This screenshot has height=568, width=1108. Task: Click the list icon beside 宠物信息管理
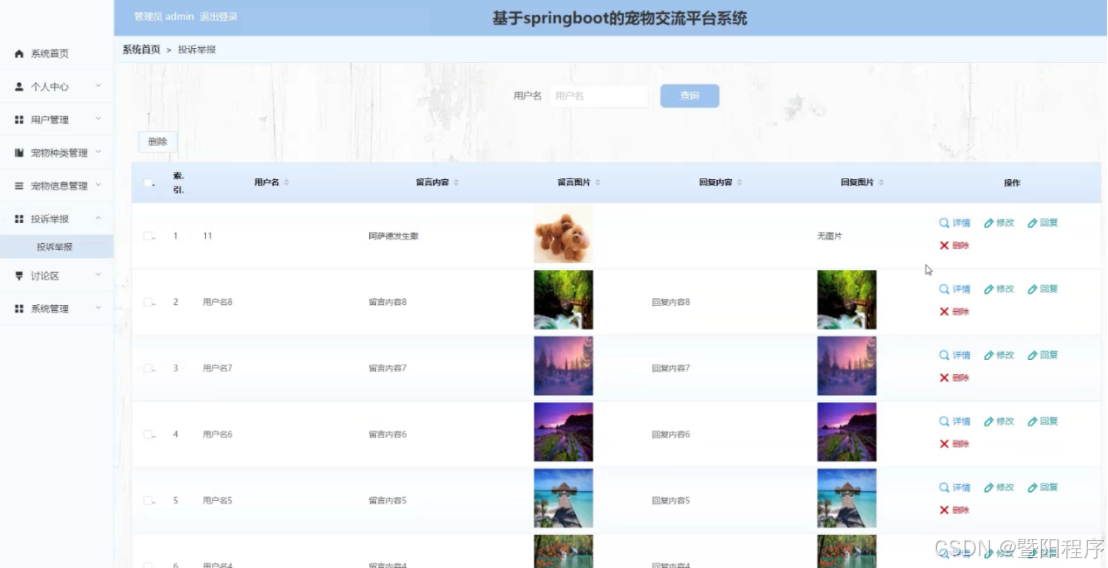click(19, 186)
